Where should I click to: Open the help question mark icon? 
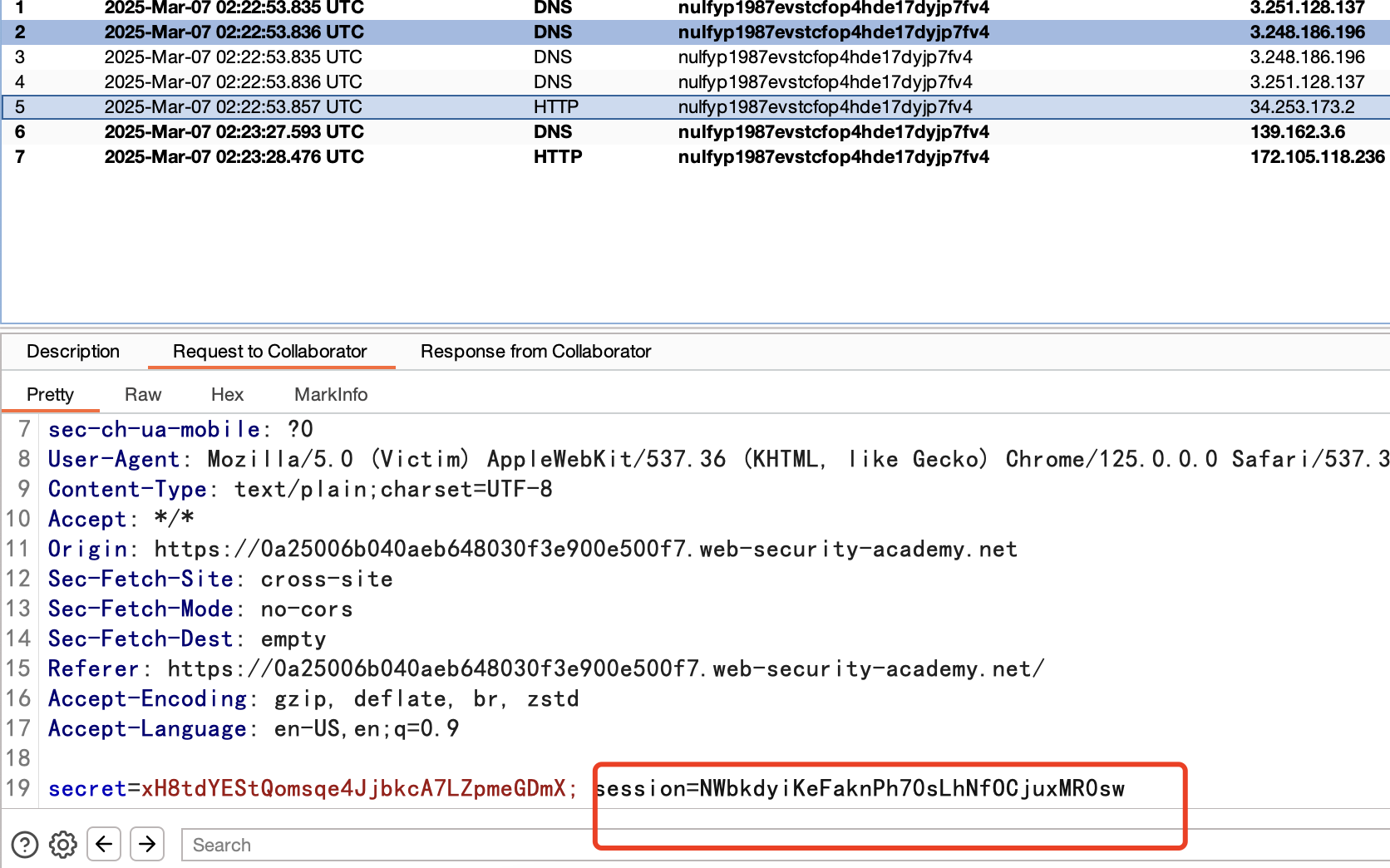[25, 845]
